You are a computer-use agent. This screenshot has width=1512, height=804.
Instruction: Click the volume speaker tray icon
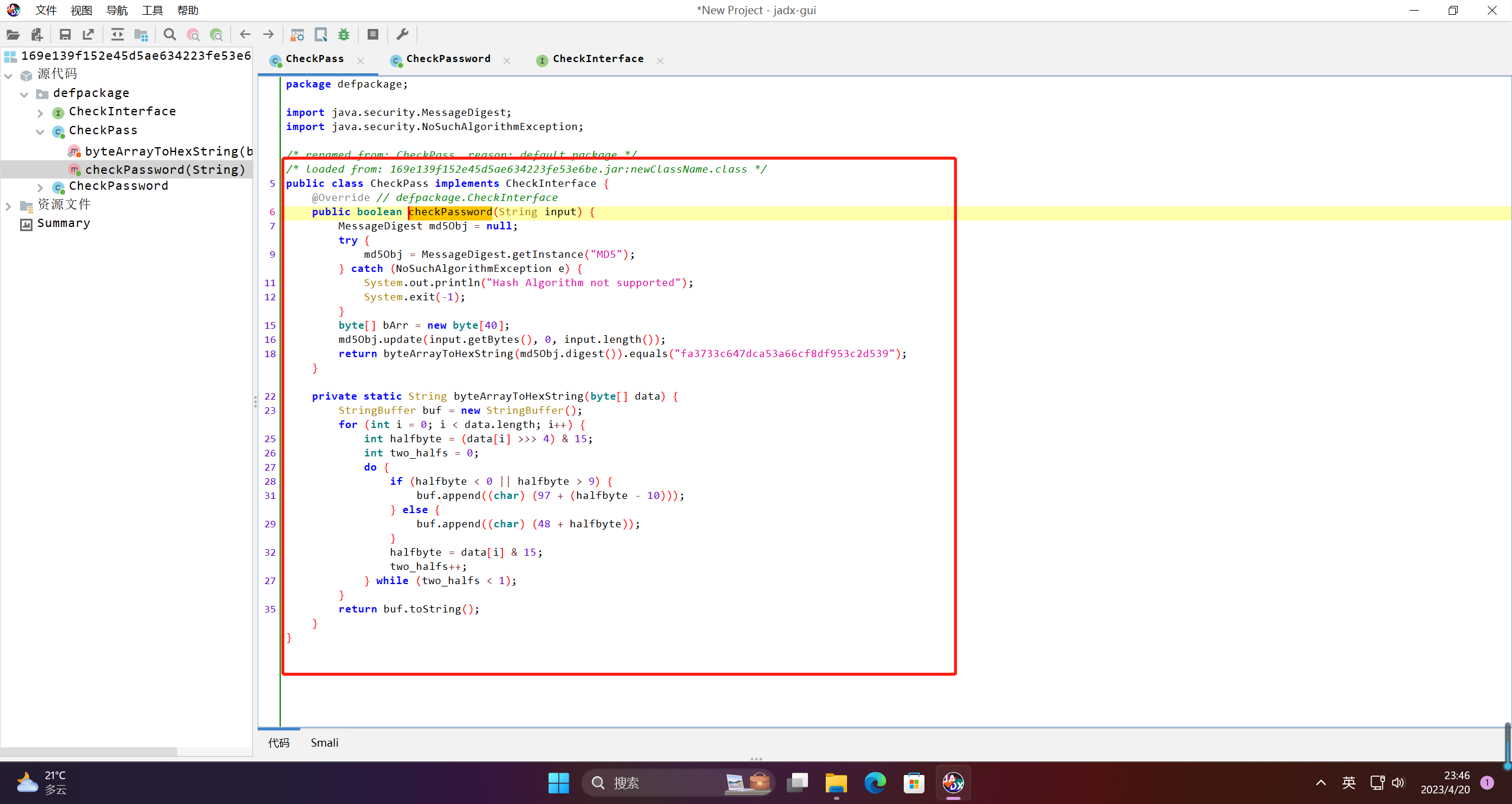pos(1399,783)
